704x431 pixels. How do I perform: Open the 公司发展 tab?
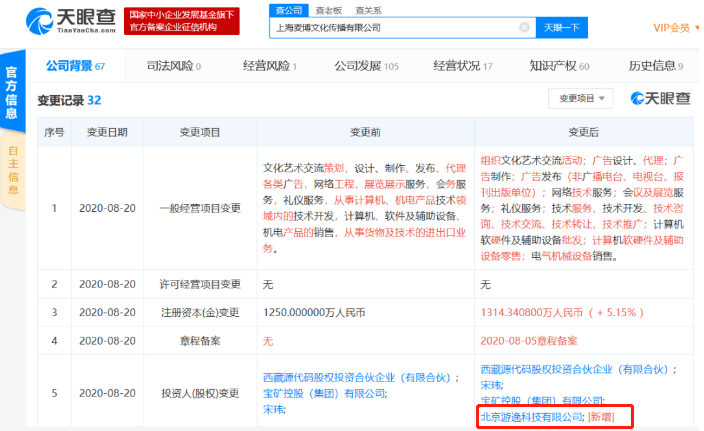pos(366,66)
